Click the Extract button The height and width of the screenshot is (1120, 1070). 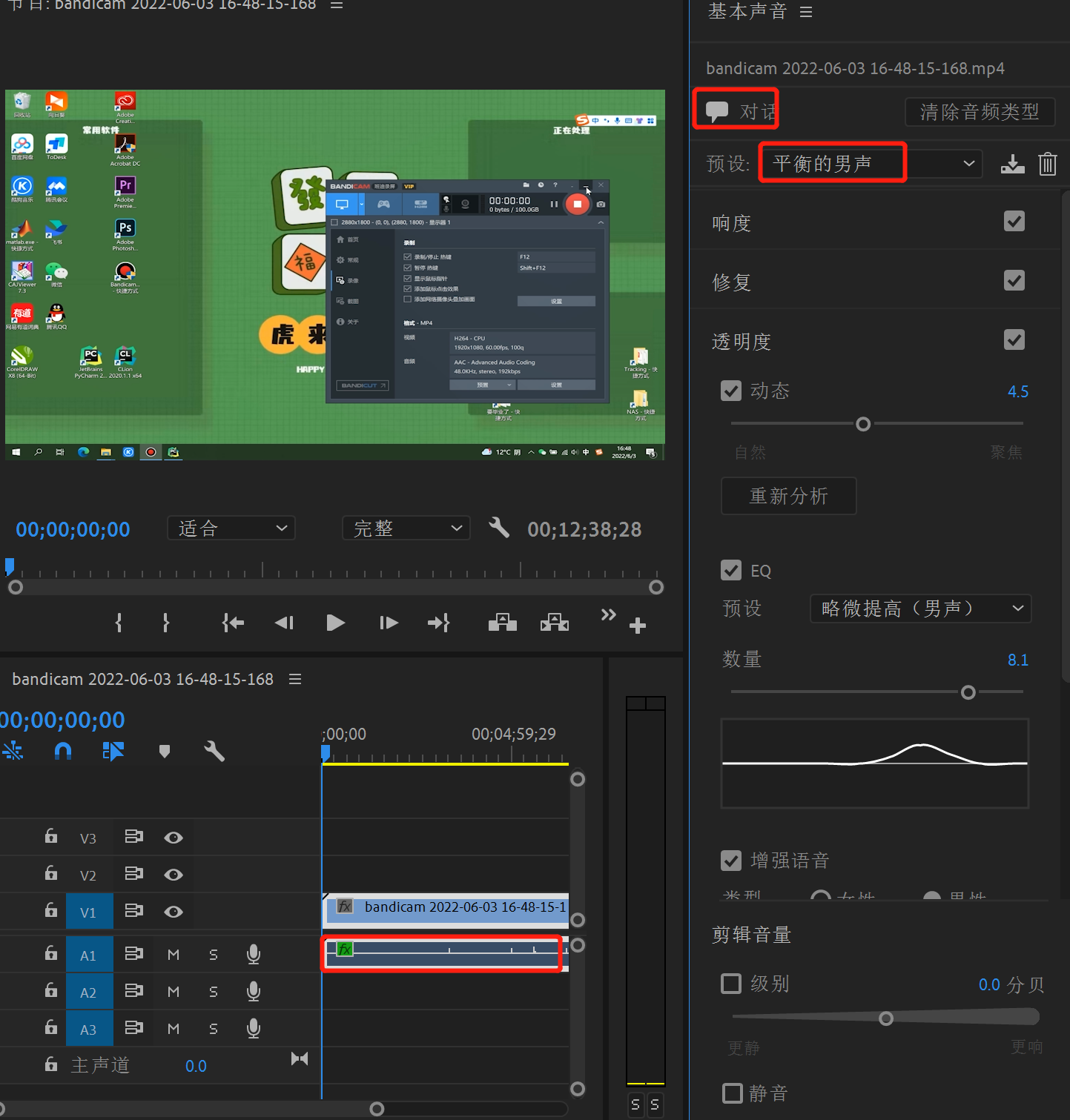(x=555, y=623)
